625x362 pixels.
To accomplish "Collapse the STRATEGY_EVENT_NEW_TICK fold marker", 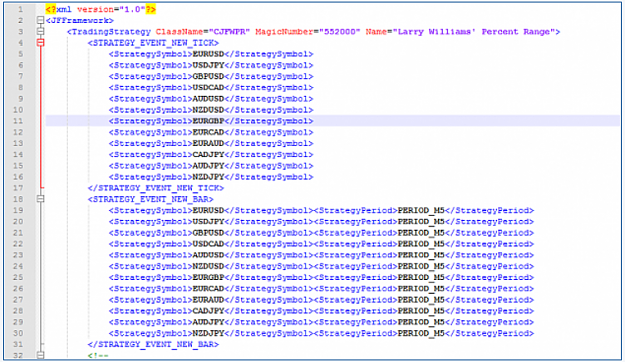I will tap(40, 43).
